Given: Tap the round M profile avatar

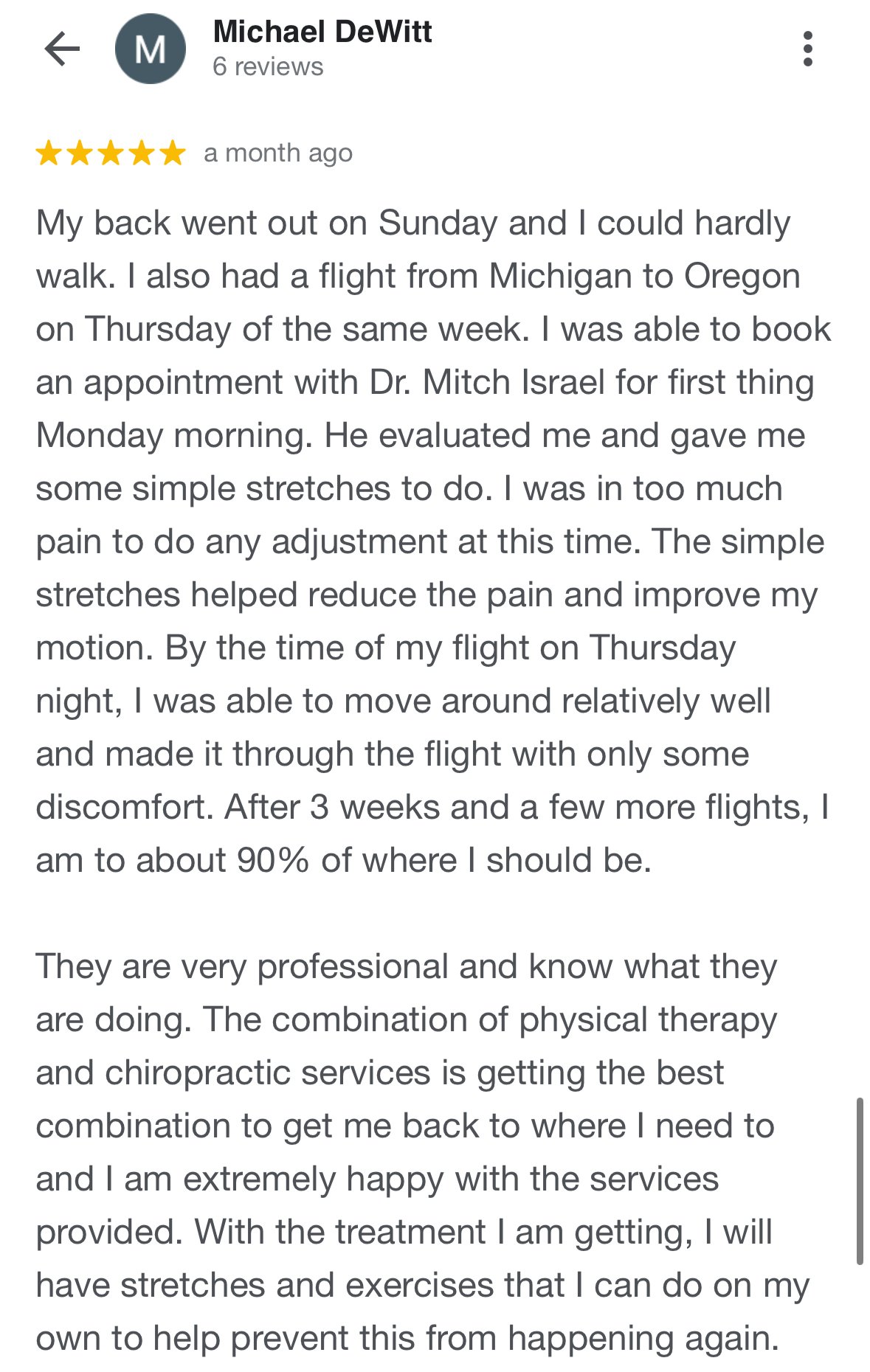Looking at the screenshot, I should click(151, 49).
